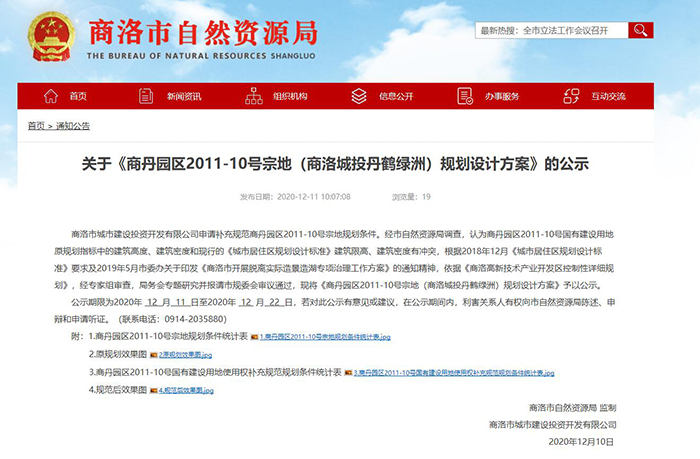Click the stacked layers icon for 信息公开

pyautogui.click(x=359, y=96)
